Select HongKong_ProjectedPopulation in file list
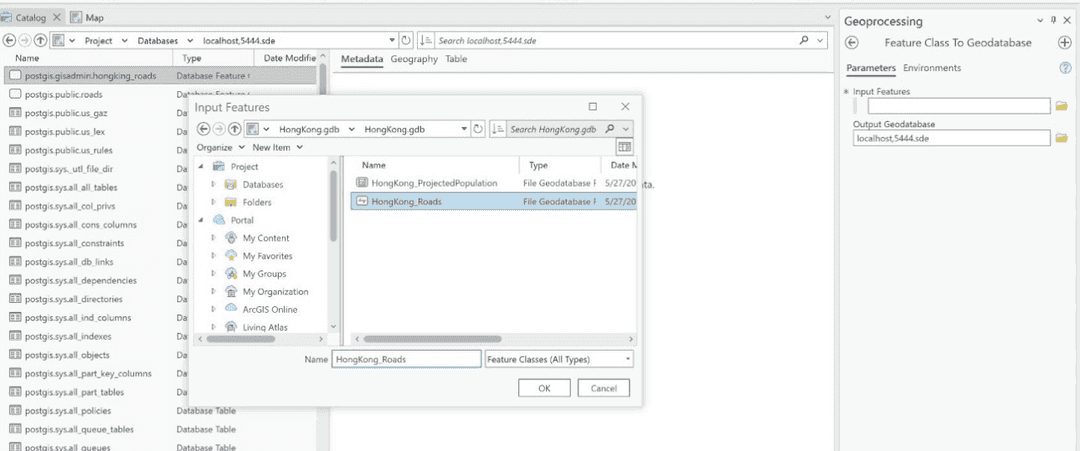 tap(433, 183)
